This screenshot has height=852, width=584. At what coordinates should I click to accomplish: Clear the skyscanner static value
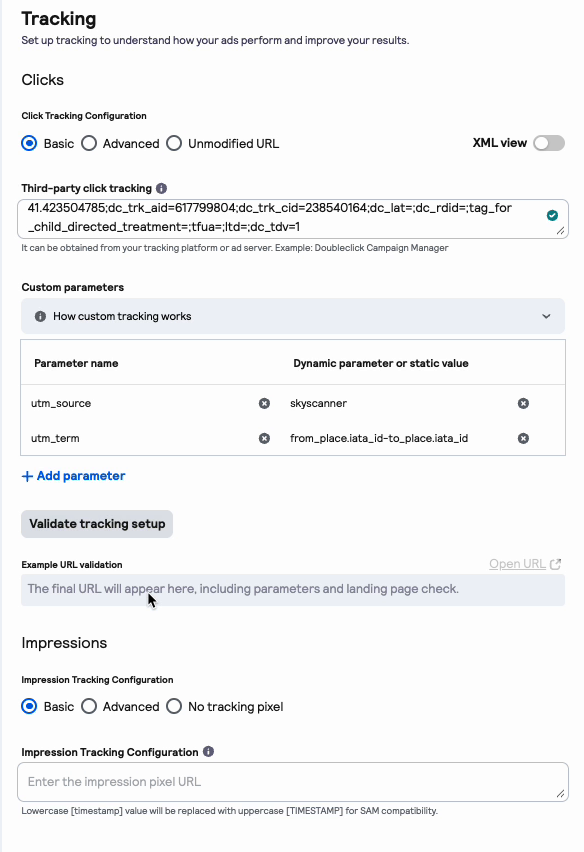[x=523, y=403]
